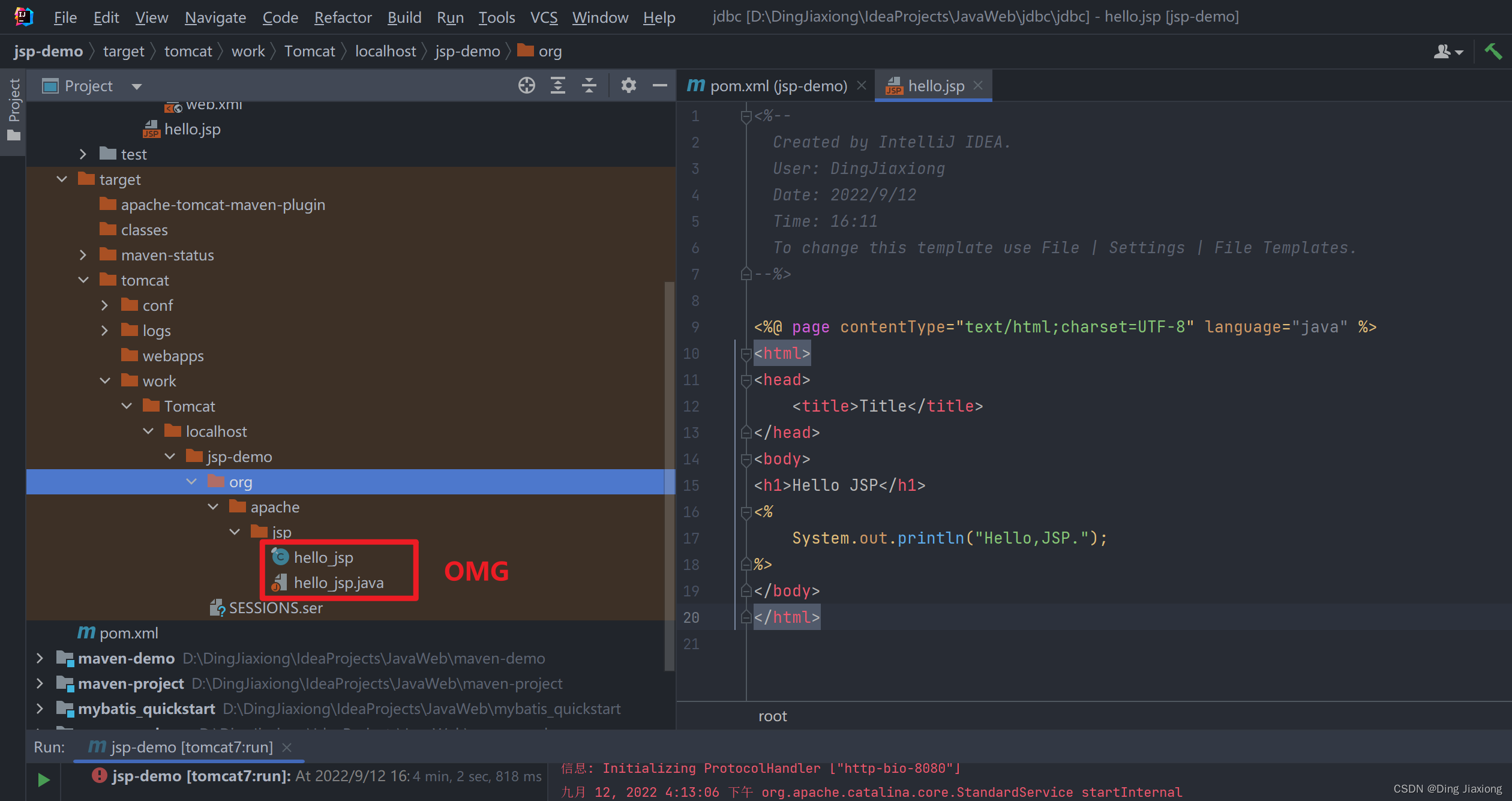Select the webapps folder

[162, 356]
